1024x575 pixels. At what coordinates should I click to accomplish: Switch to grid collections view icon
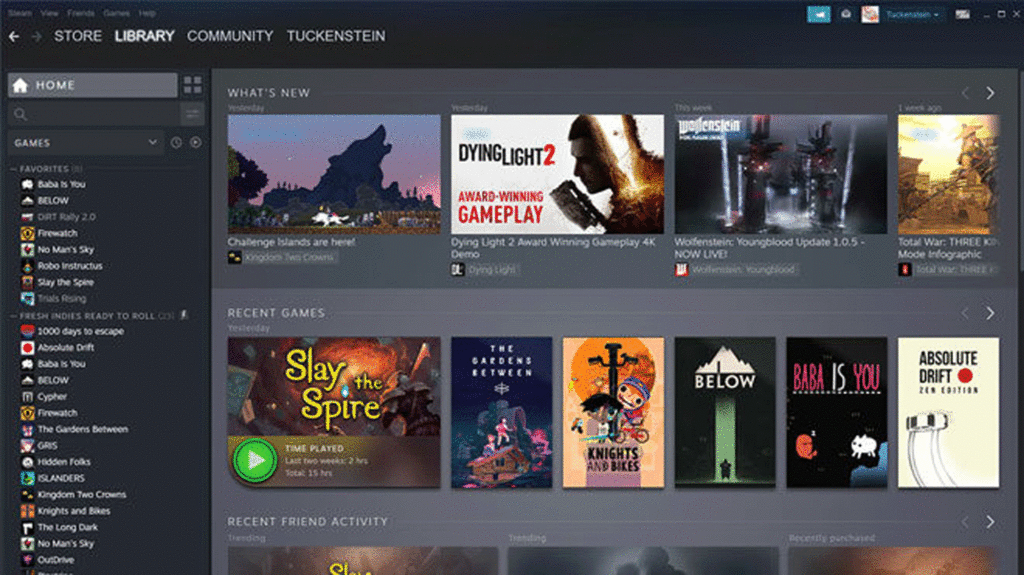coord(193,85)
